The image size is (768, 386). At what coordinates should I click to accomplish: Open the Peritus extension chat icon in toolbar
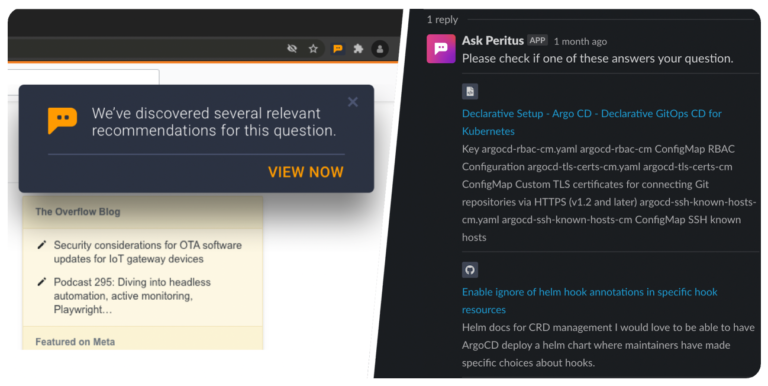pos(337,48)
